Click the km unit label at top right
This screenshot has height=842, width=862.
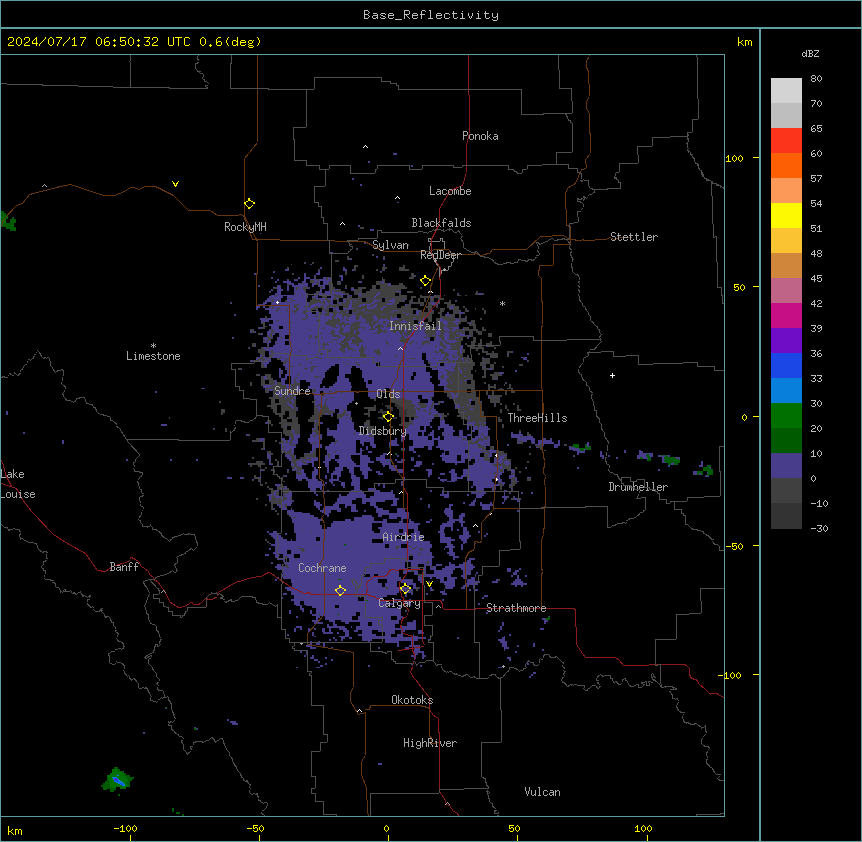(x=745, y=42)
